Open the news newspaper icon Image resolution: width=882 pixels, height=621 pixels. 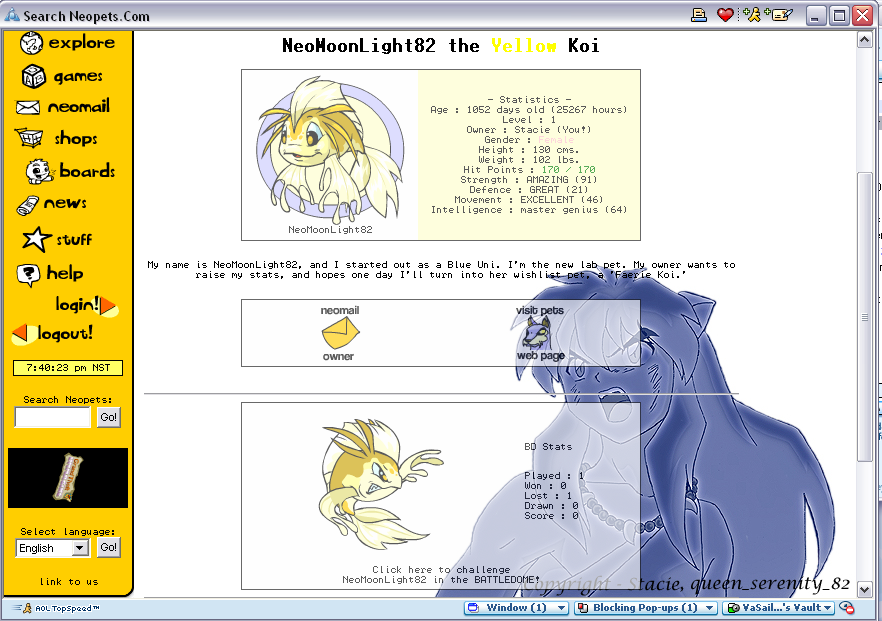tap(28, 205)
